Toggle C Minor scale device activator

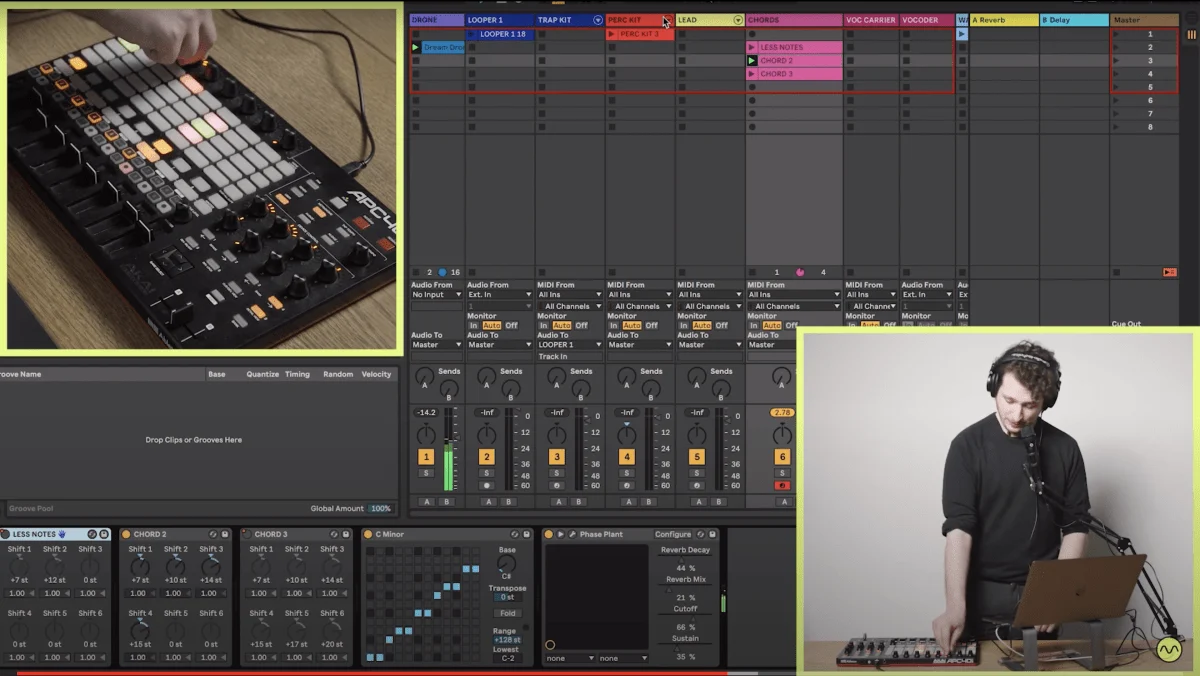click(368, 534)
